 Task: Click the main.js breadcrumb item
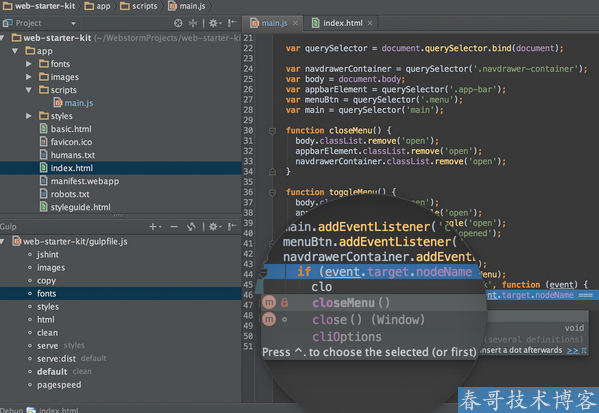(x=187, y=6)
